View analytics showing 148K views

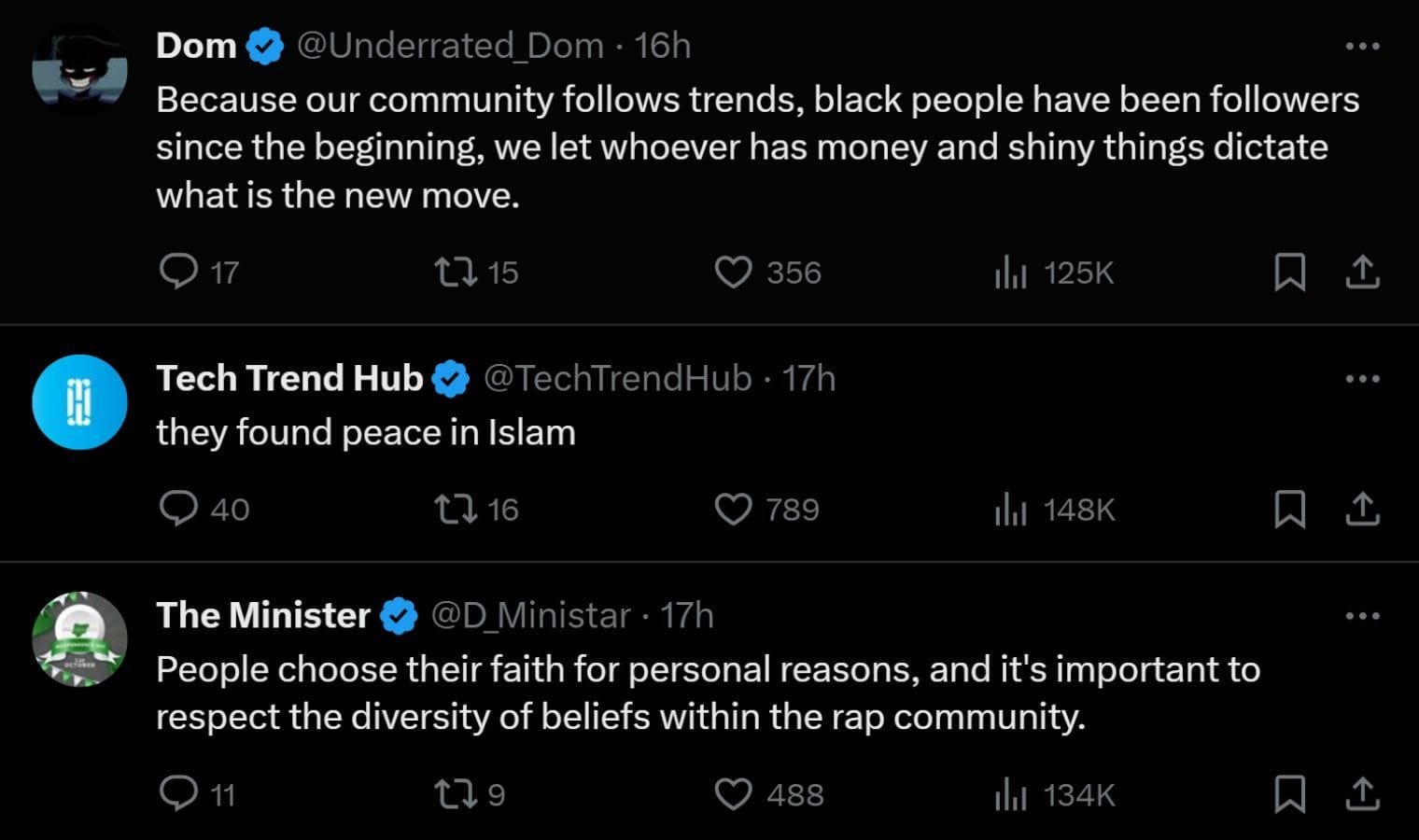[x=1055, y=510]
